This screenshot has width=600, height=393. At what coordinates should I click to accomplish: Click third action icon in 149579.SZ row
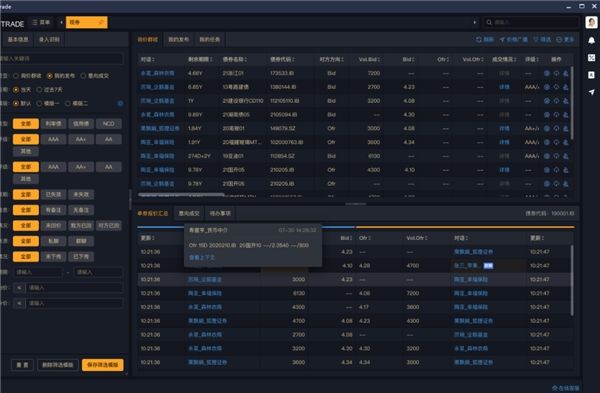coord(565,128)
